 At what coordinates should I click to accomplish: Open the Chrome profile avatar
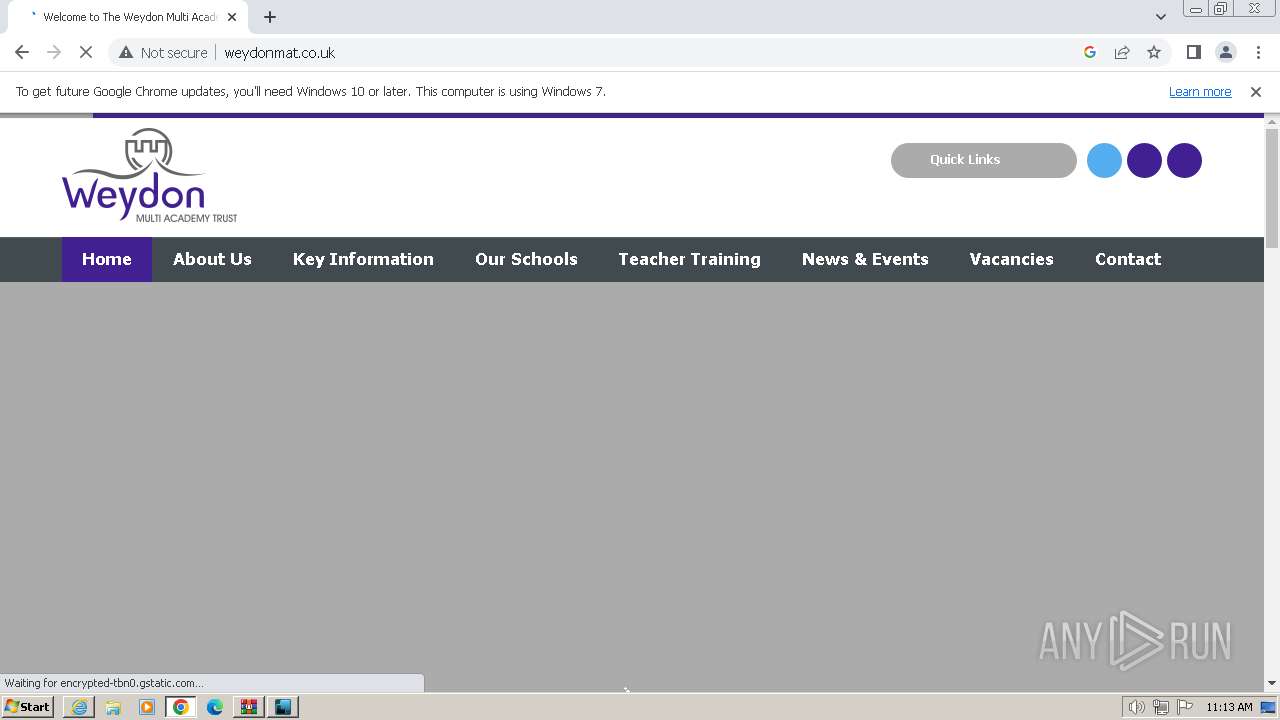(x=1226, y=53)
